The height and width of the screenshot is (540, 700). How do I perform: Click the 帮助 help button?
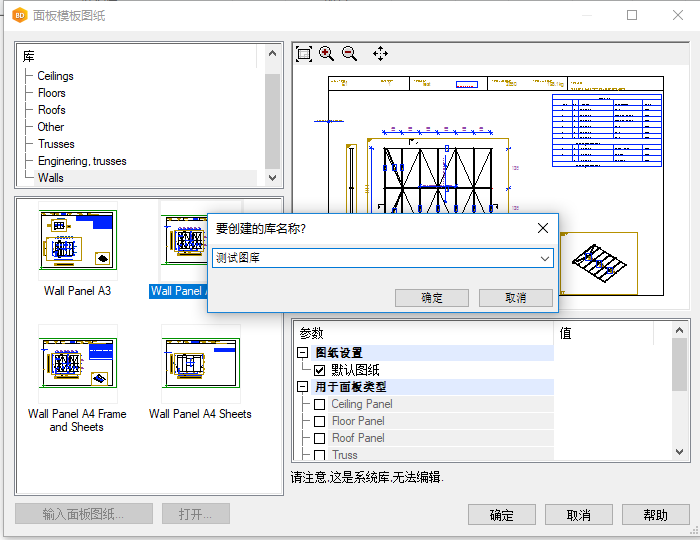point(655,515)
